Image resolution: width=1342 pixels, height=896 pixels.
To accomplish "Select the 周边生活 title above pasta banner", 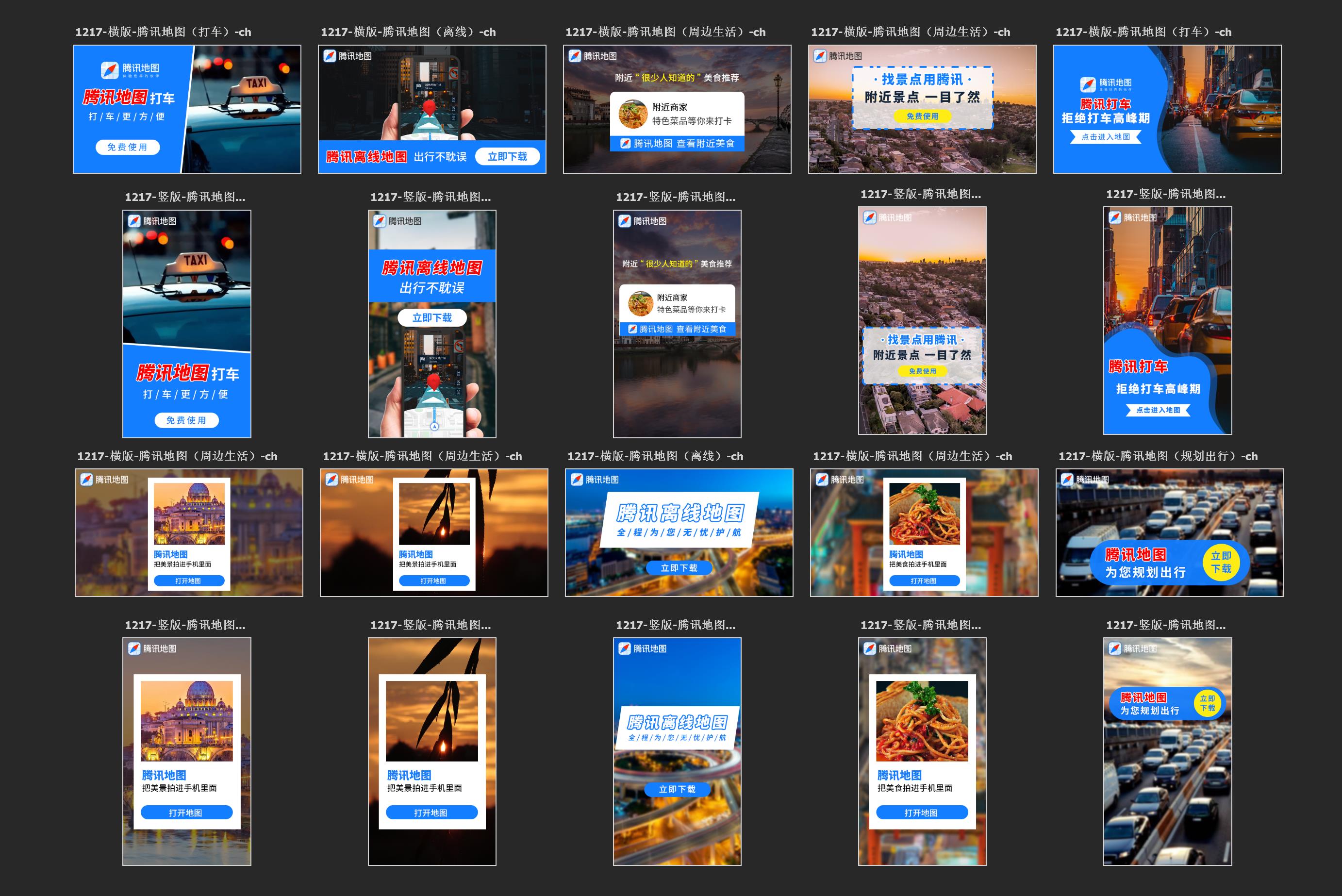I will pyautogui.click(x=912, y=456).
